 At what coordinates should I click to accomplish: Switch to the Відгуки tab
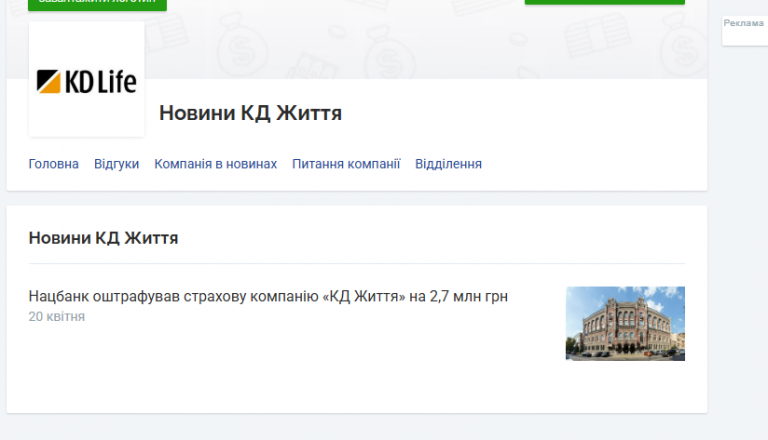tap(117, 164)
